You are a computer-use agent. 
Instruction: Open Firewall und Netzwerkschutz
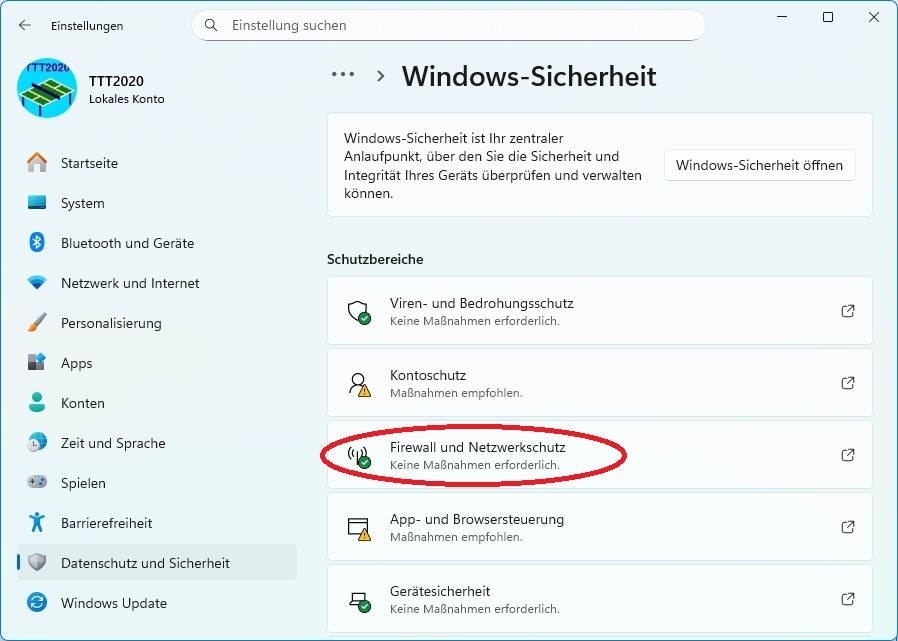(x=600, y=455)
